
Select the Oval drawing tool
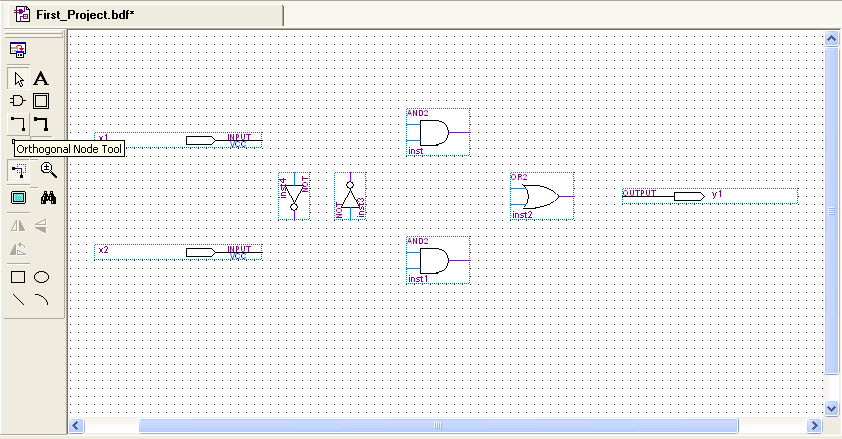pos(42,277)
